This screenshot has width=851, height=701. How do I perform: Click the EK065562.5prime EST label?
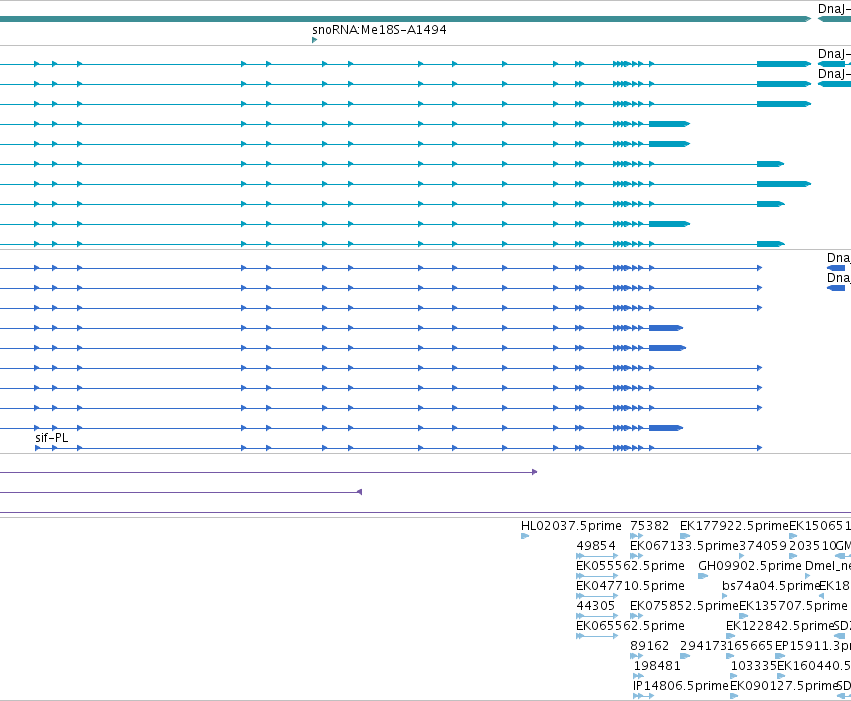coord(630,626)
